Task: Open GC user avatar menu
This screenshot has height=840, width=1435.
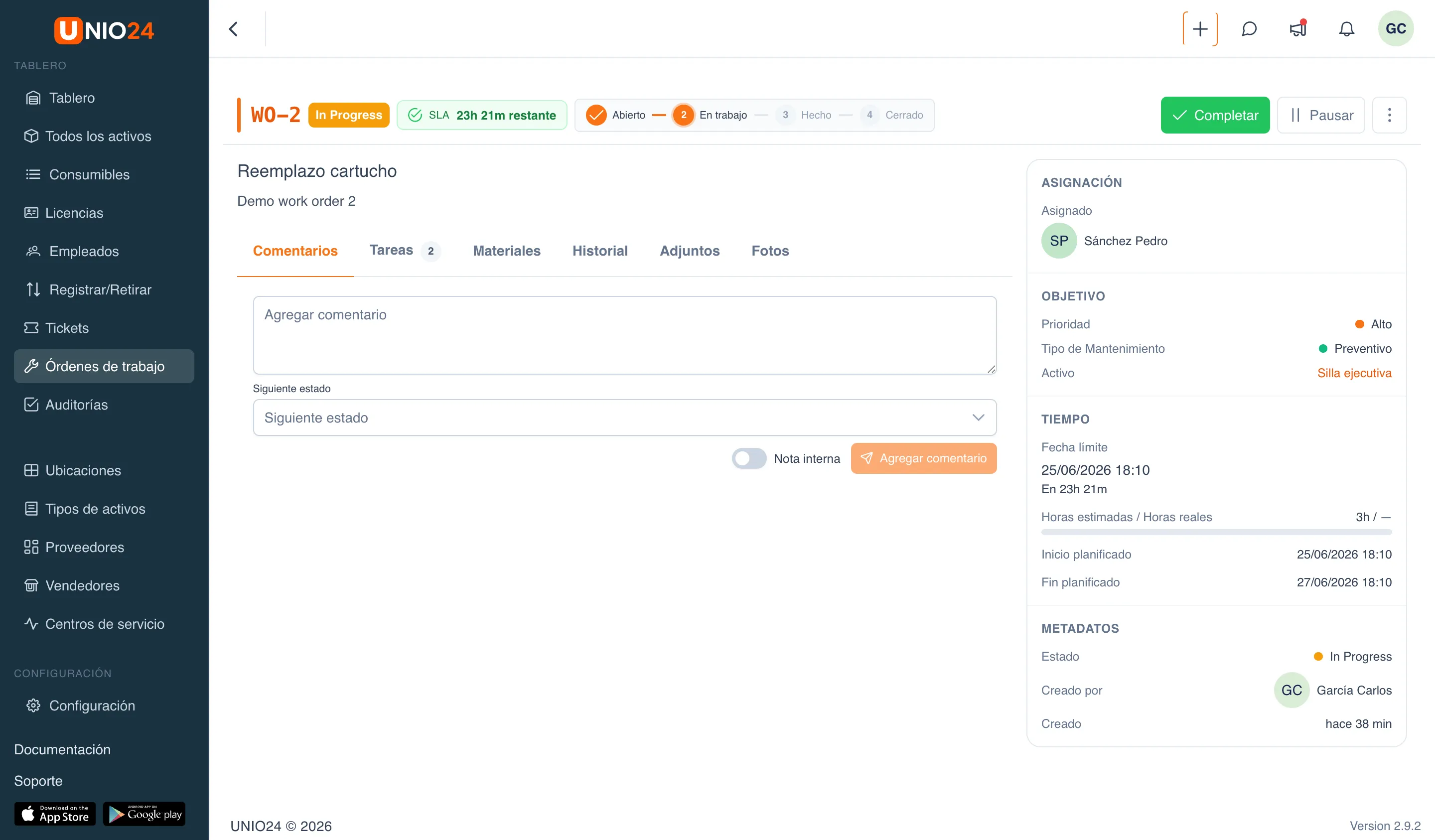Action: click(1395, 29)
